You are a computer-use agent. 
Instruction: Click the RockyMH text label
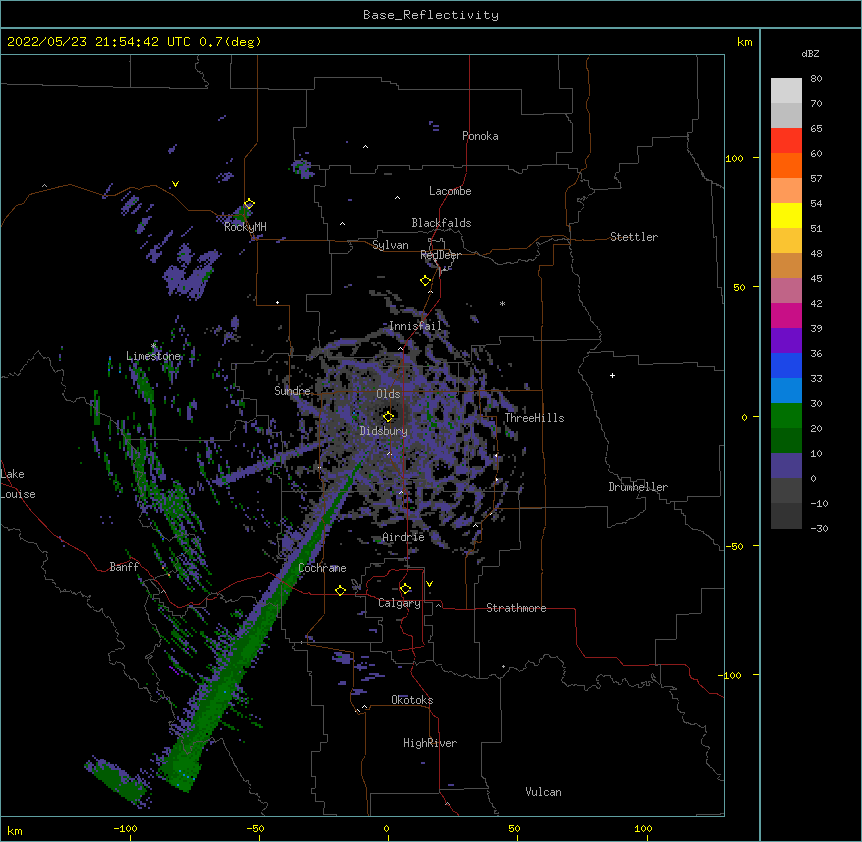pos(245,227)
